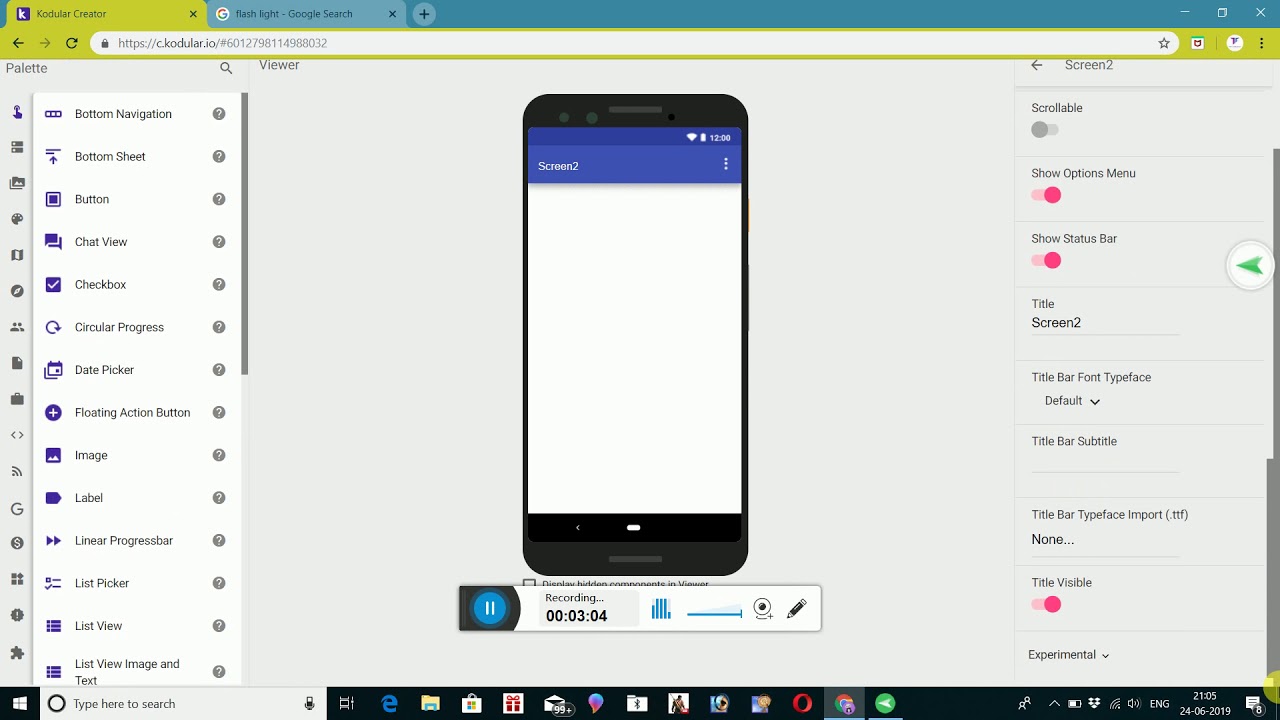The width and height of the screenshot is (1280, 720).
Task: Select the List Picker component
Action: tap(139, 583)
